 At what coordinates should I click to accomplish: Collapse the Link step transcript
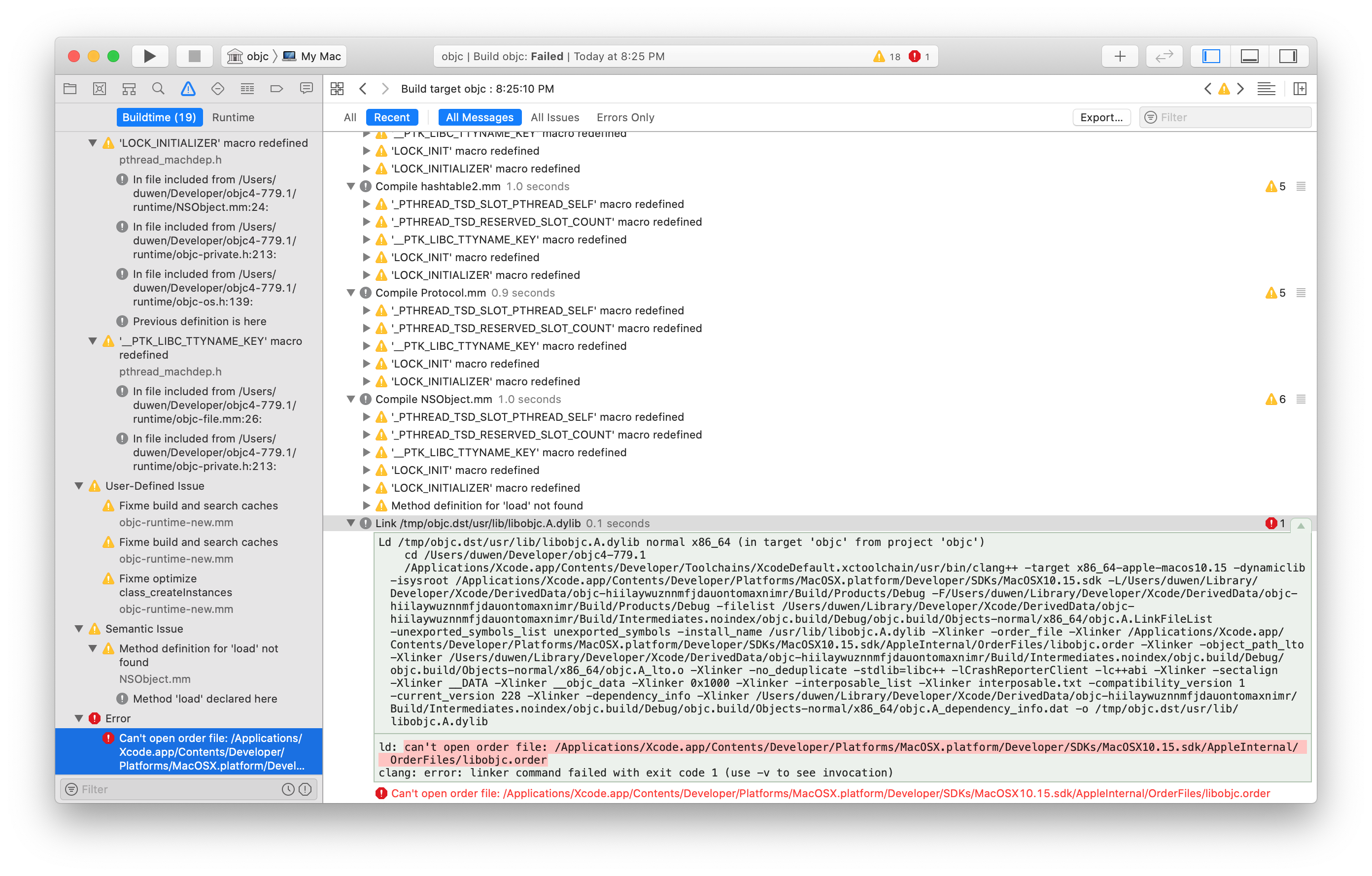click(x=1301, y=525)
